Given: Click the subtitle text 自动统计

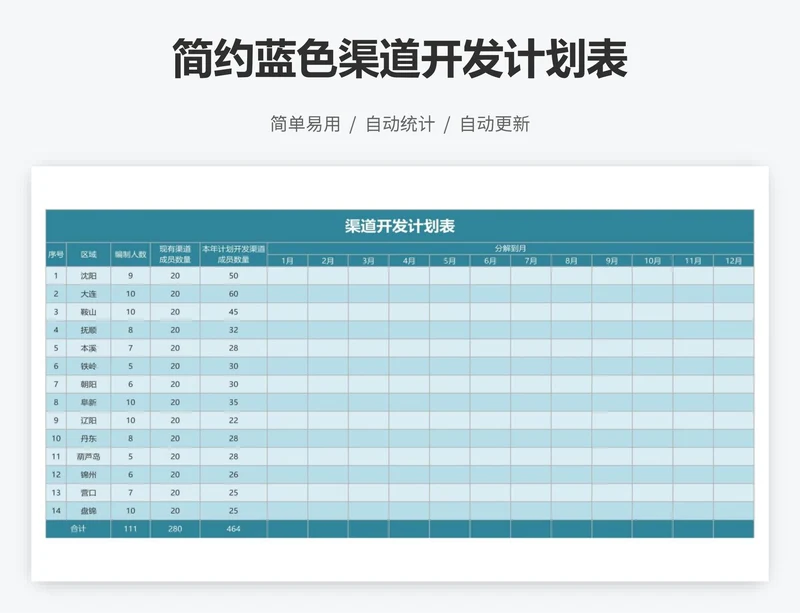Looking at the screenshot, I should point(400,124).
